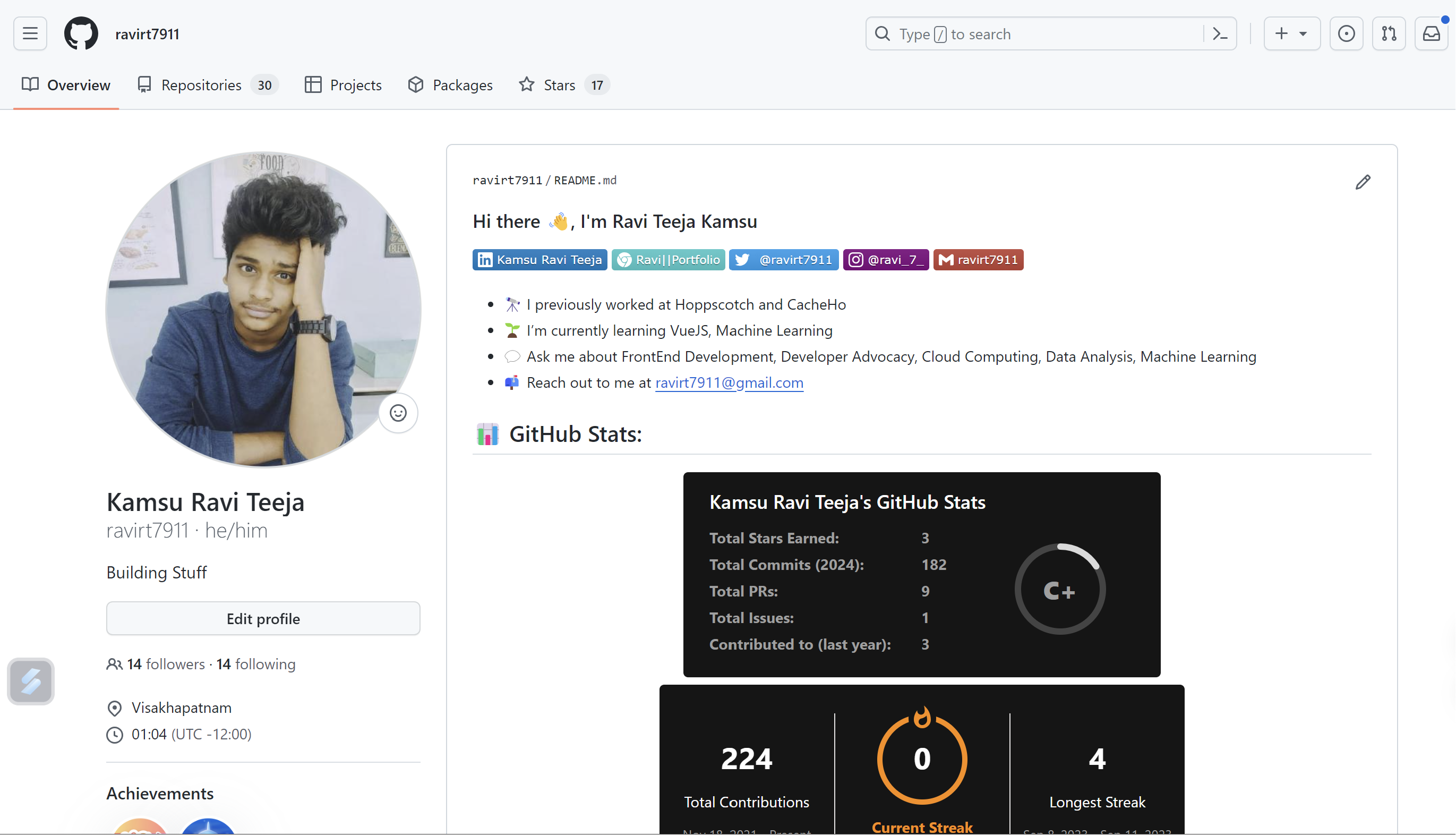Open the Projects tab
Screen dimensions: 1456x835
pos(344,85)
